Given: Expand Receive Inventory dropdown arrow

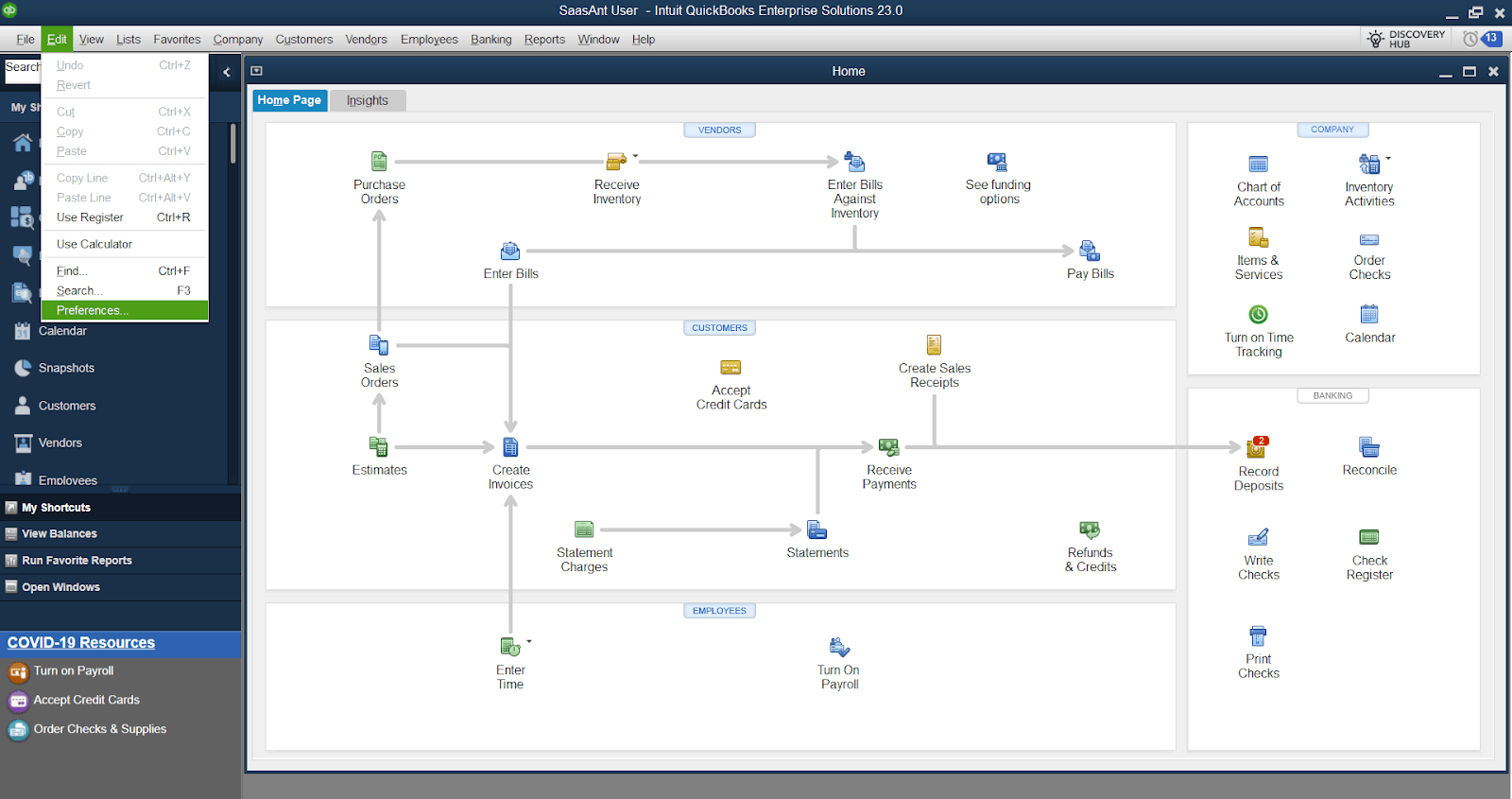Looking at the screenshot, I should click(x=635, y=156).
